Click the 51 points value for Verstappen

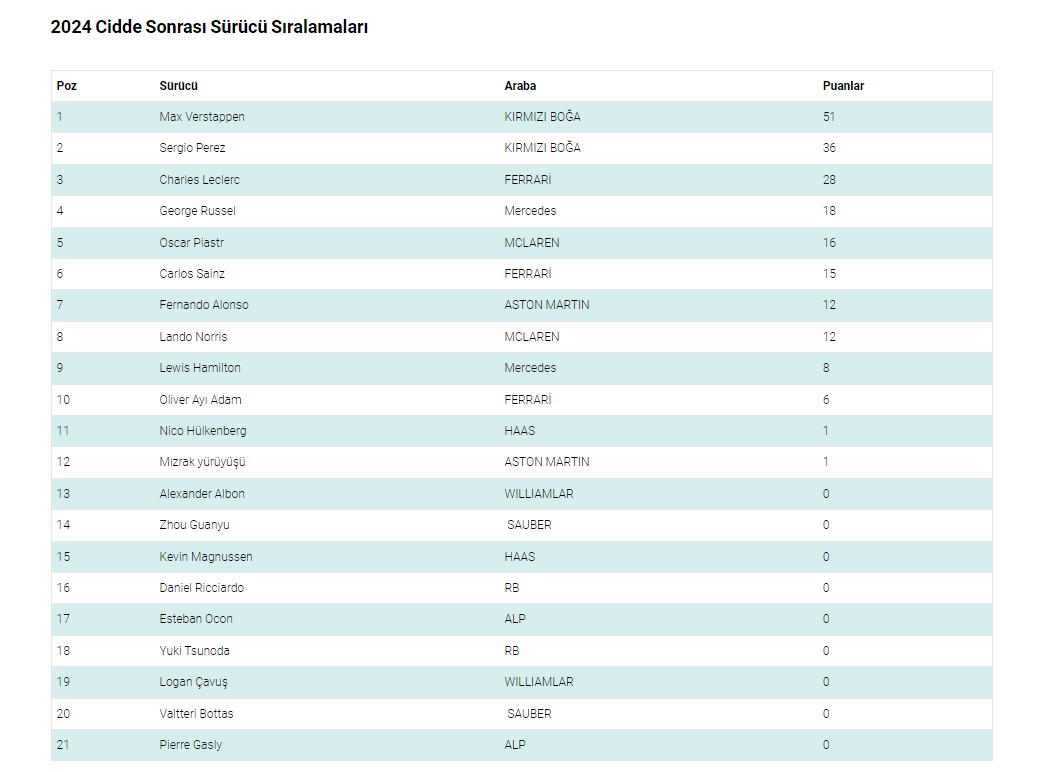[829, 117]
